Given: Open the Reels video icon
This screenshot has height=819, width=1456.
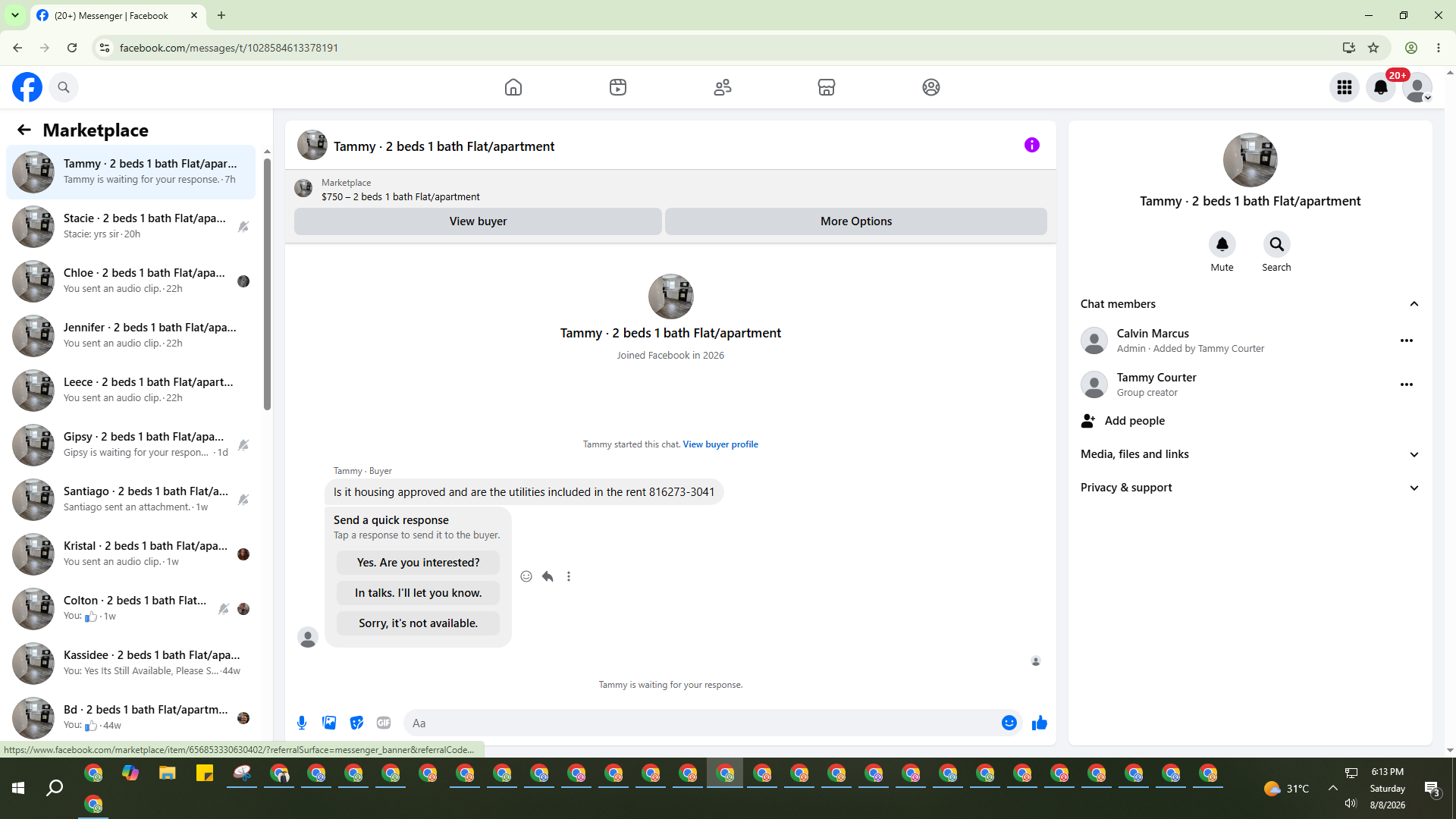Looking at the screenshot, I should coord(618,87).
